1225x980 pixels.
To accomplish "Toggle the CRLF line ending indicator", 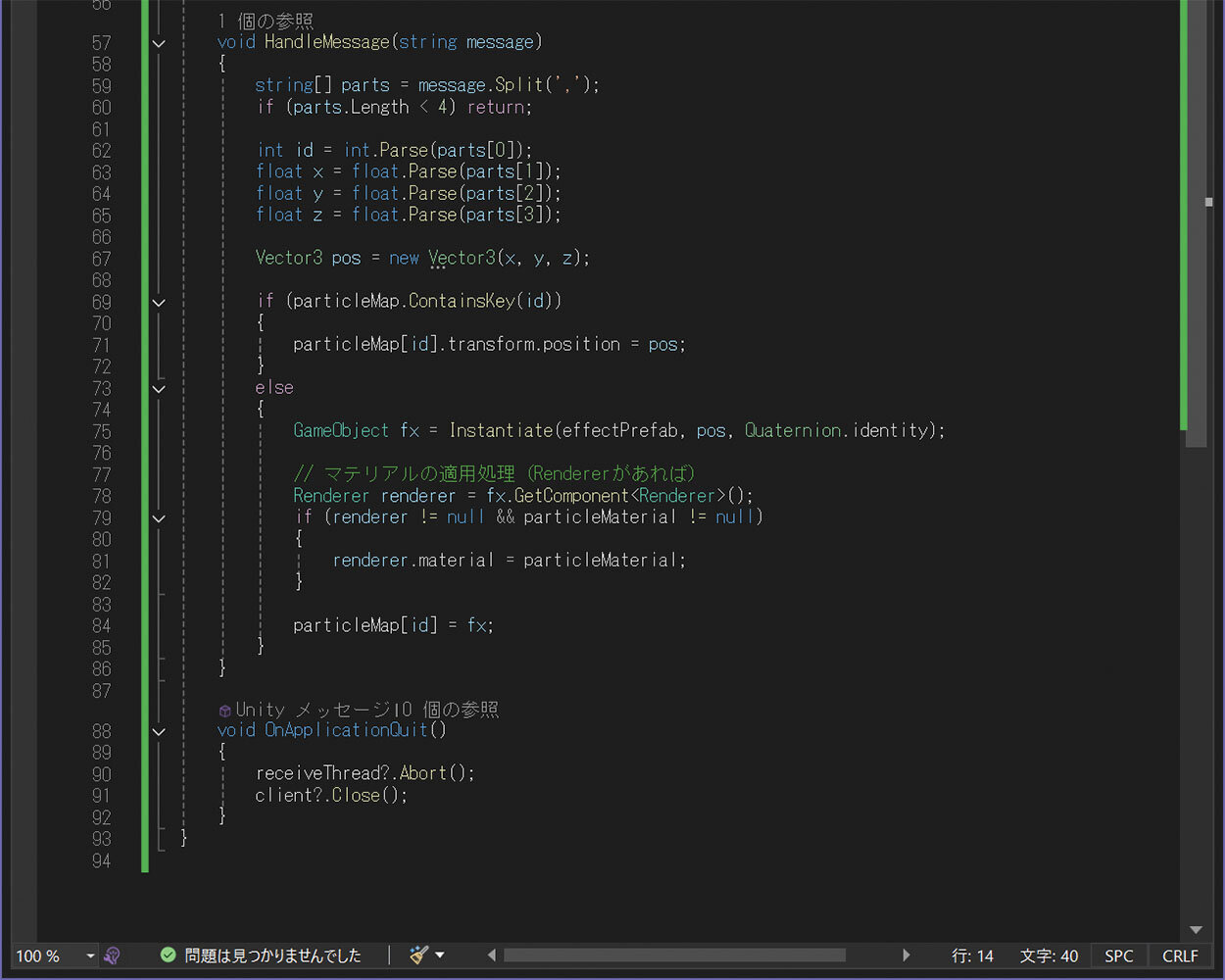I will pos(1180,955).
